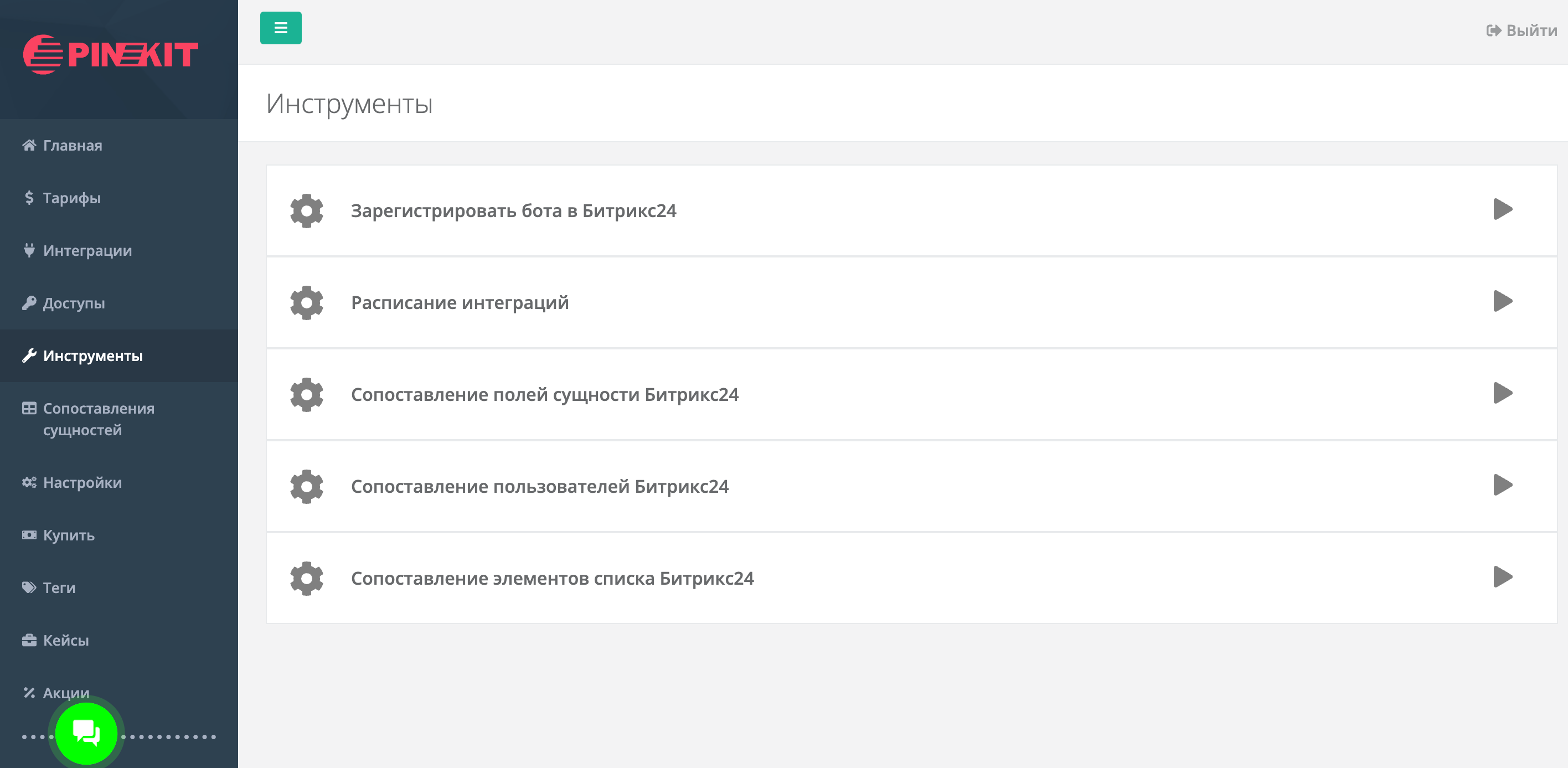
Task: Go to the Тарифы menu item
Action: [71, 198]
